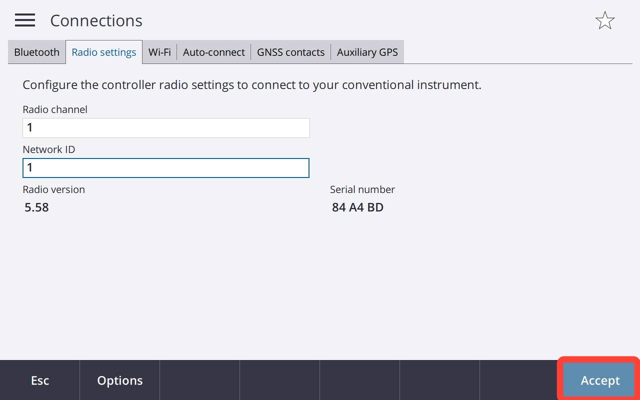Open the GNSS contacts tab
Image resolution: width=640 pixels, height=400 pixels.
[290, 52]
